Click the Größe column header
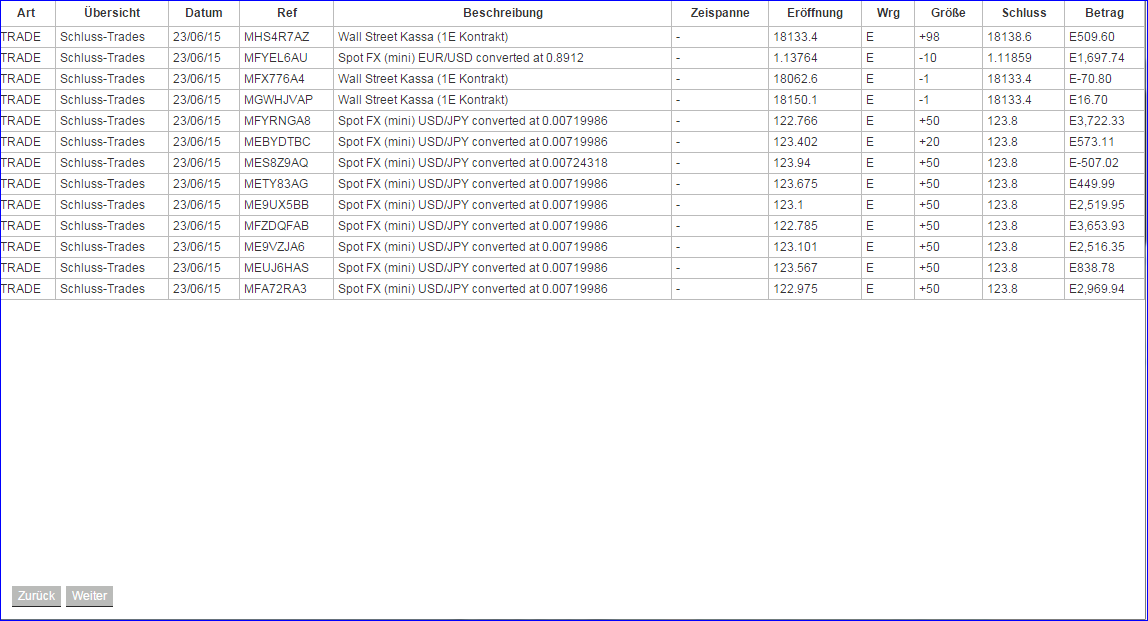 coord(947,12)
